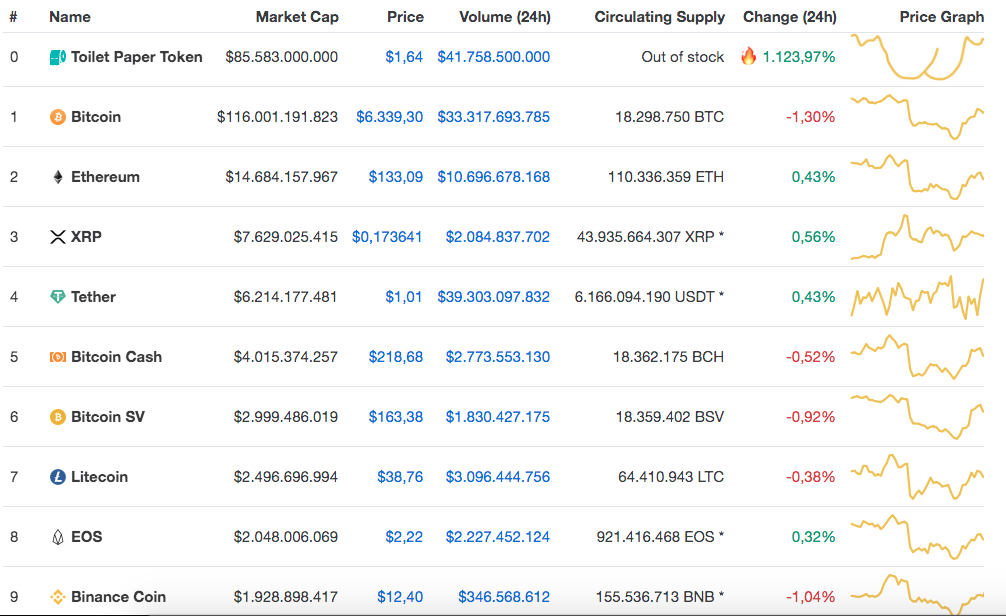Image resolution: width=1006 pixels, height=616 pixels.
Task: Click the EOS volume $2.227.452.124
Action: [x=498, y=537]
